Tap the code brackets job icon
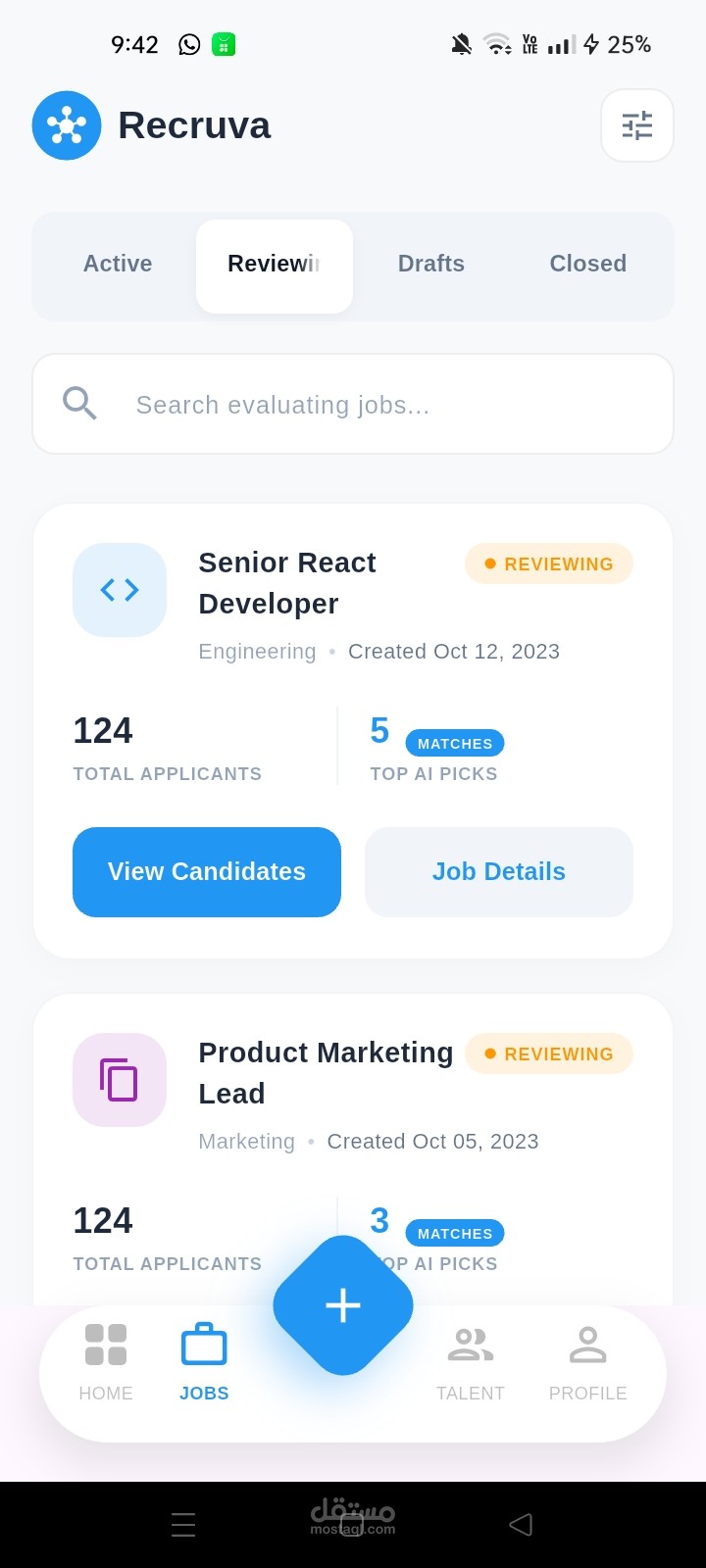This screenshot has width=706, height=1568. (x=120, y=590)
